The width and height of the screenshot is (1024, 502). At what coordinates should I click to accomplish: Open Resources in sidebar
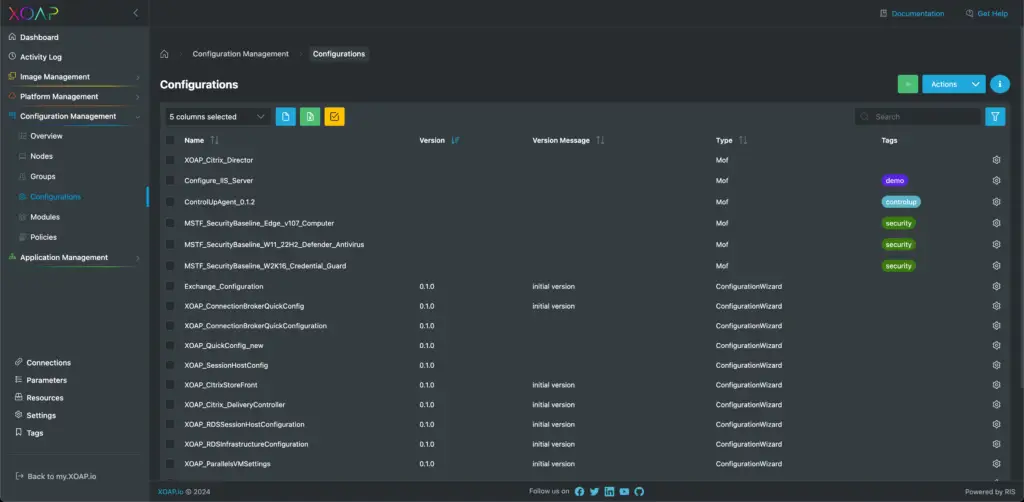[45, 398]
